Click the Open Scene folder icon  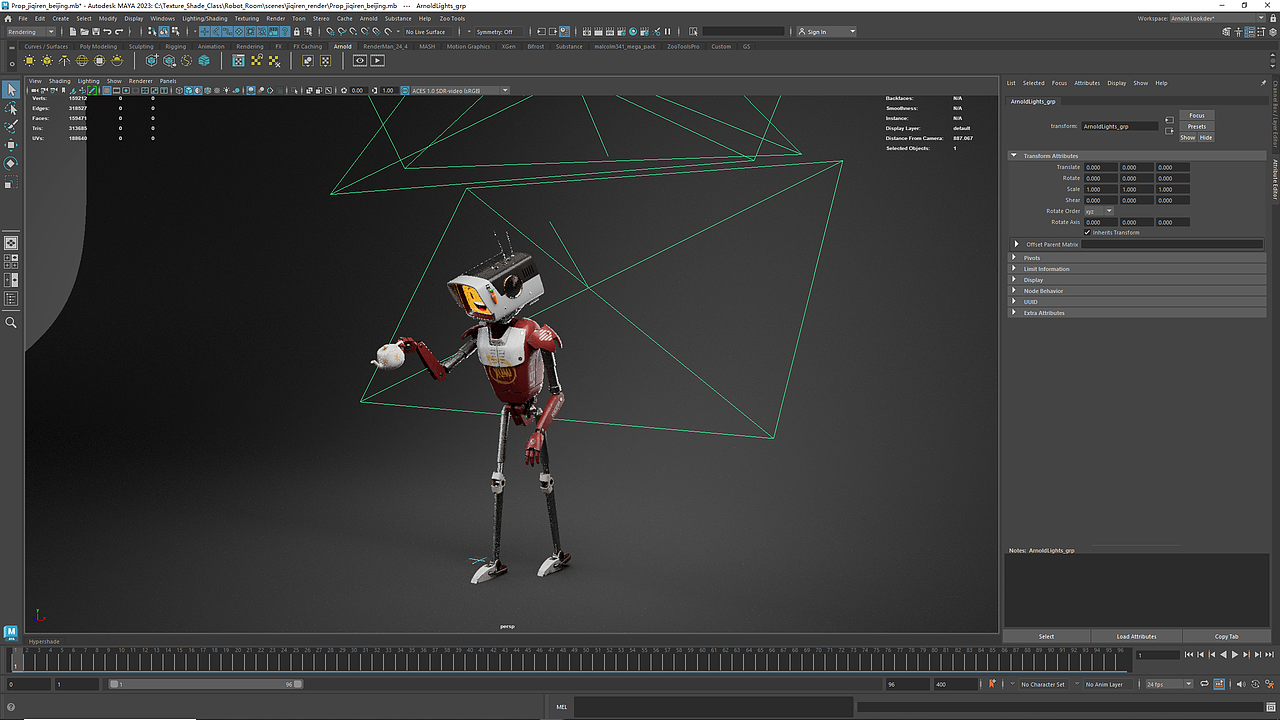[85, 32]
